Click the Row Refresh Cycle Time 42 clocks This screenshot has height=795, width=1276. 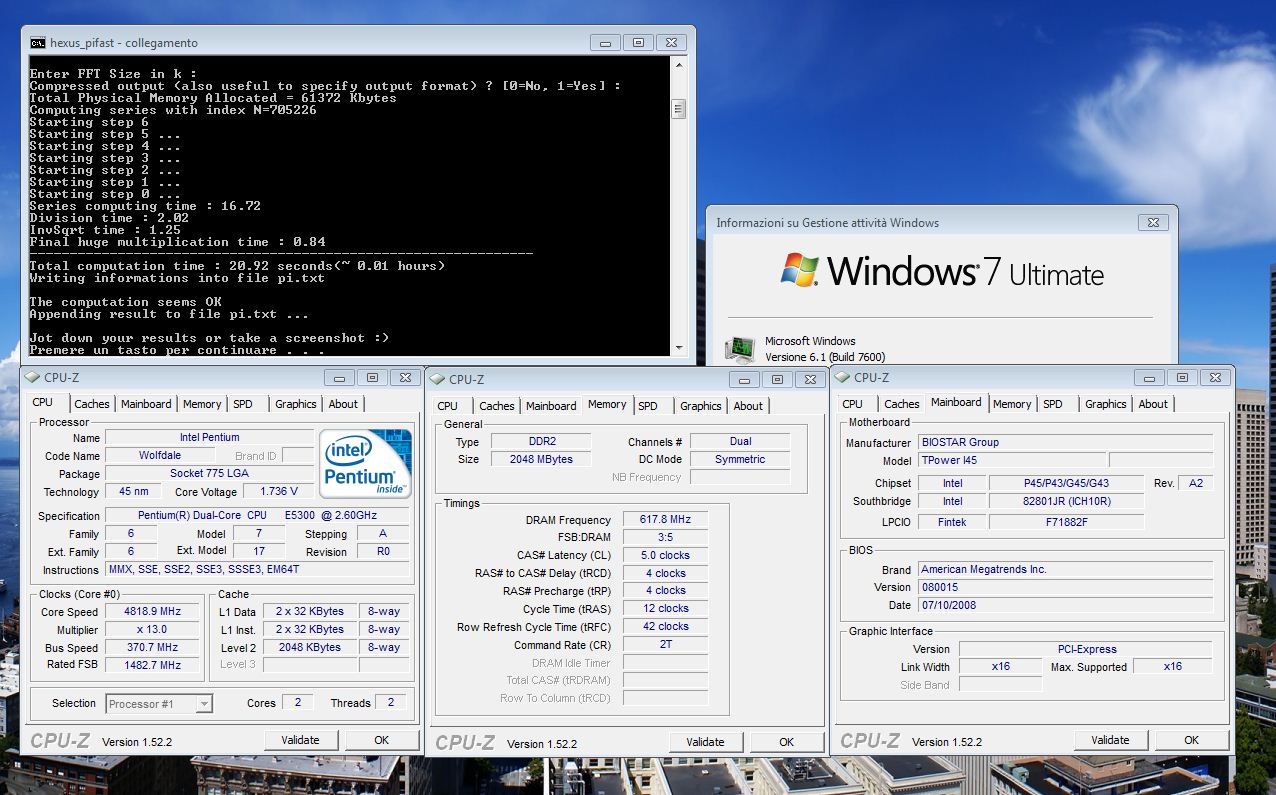665,627
